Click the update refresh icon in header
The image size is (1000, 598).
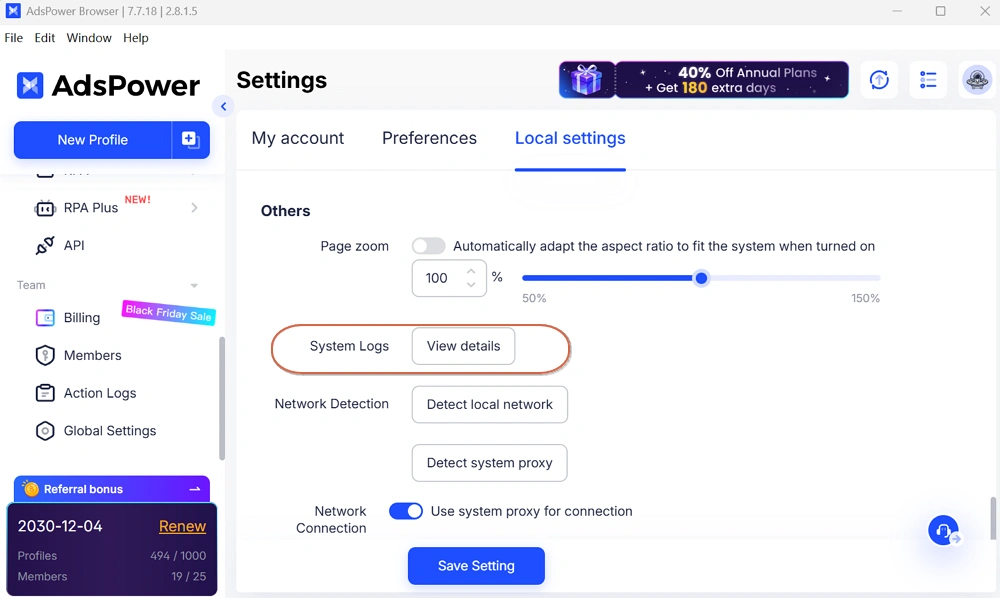point(880,80)
